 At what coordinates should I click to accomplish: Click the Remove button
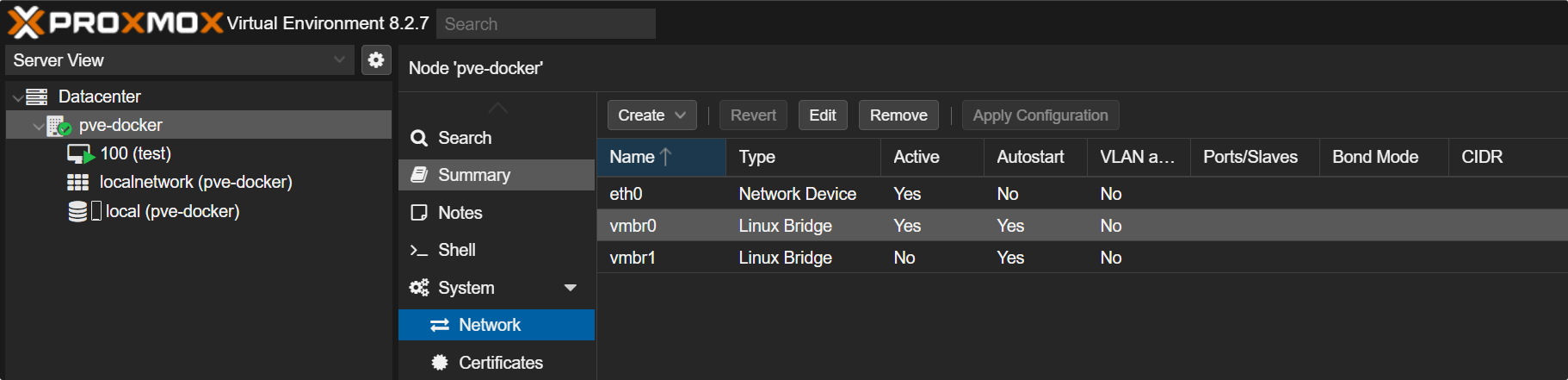(898, 115)
